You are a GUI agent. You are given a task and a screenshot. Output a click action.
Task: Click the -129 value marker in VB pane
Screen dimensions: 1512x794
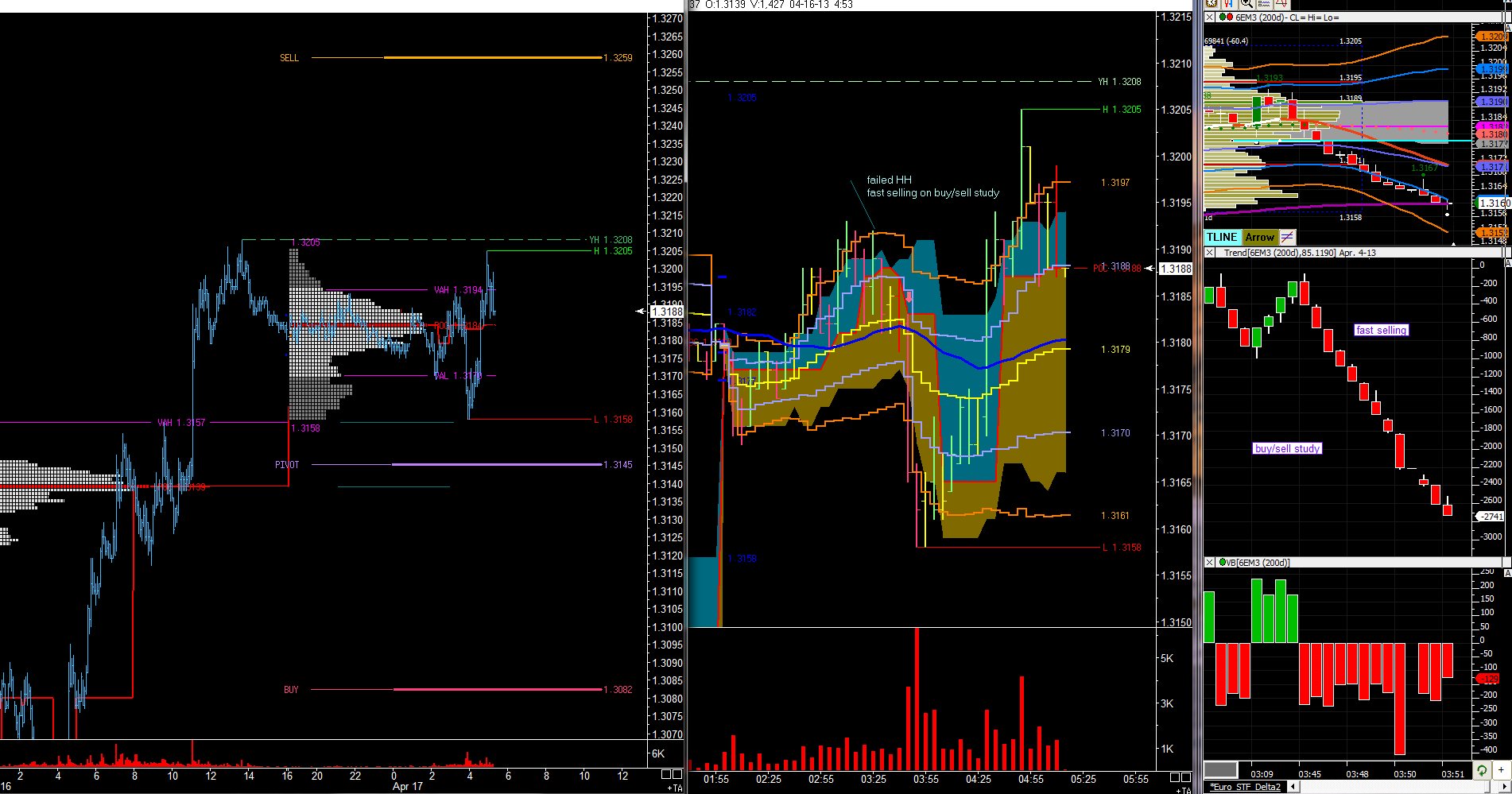click(1488, 679)
